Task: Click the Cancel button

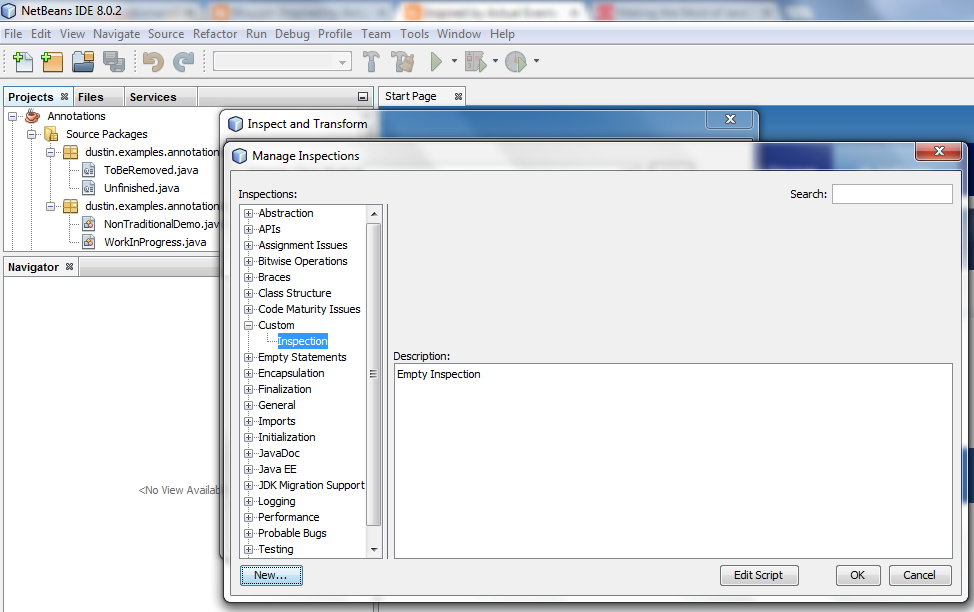Action: pos(919,575)
